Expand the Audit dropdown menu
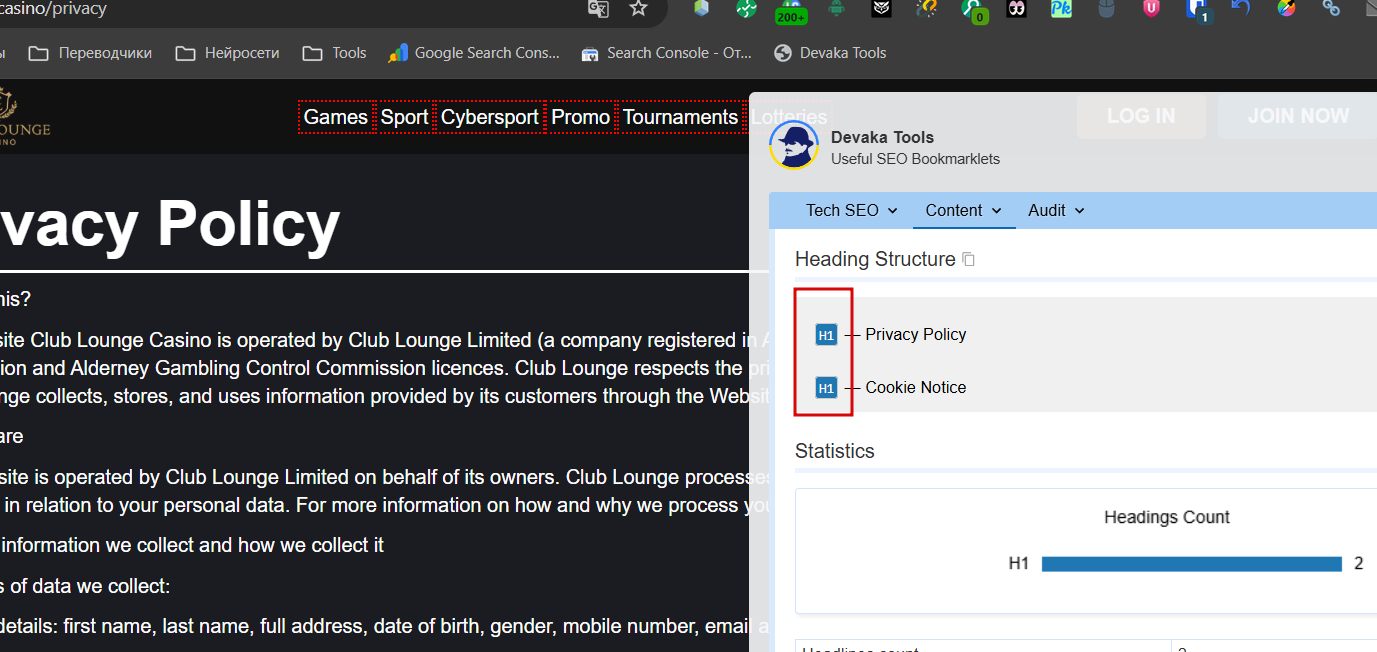This screenshot has height=652, width=1377. [1056, 210]
